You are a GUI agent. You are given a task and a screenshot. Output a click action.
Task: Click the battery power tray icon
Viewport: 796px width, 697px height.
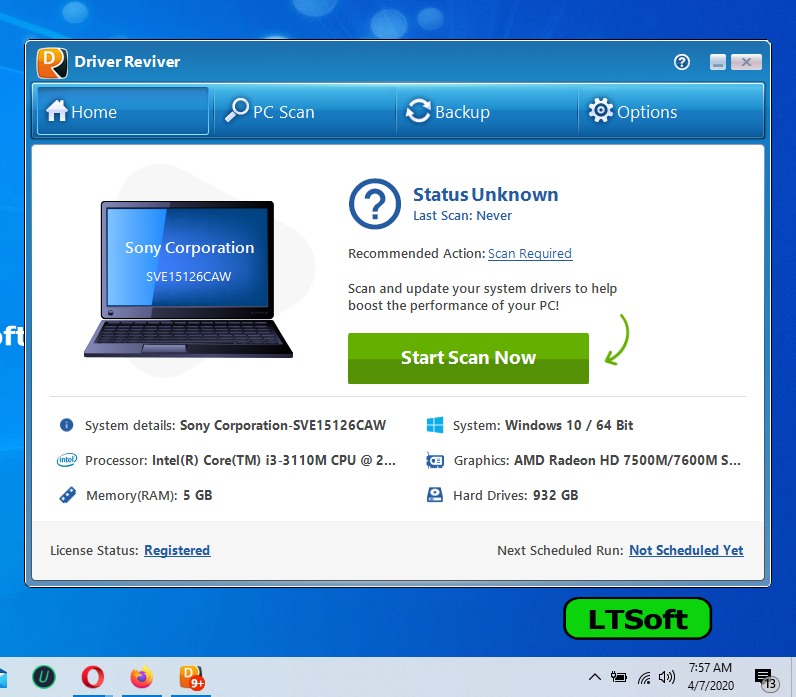click(x=619, y=677)
